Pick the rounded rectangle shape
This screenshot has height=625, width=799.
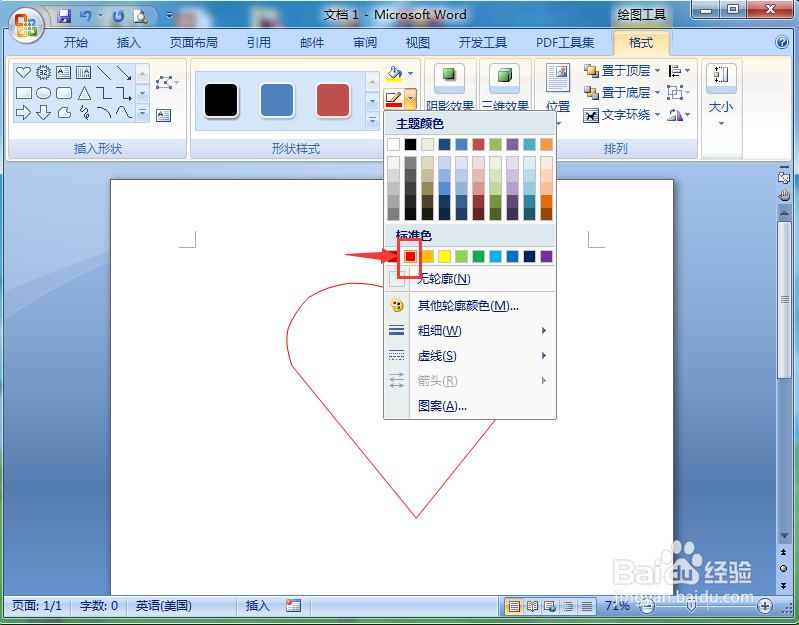pos(64,93)
